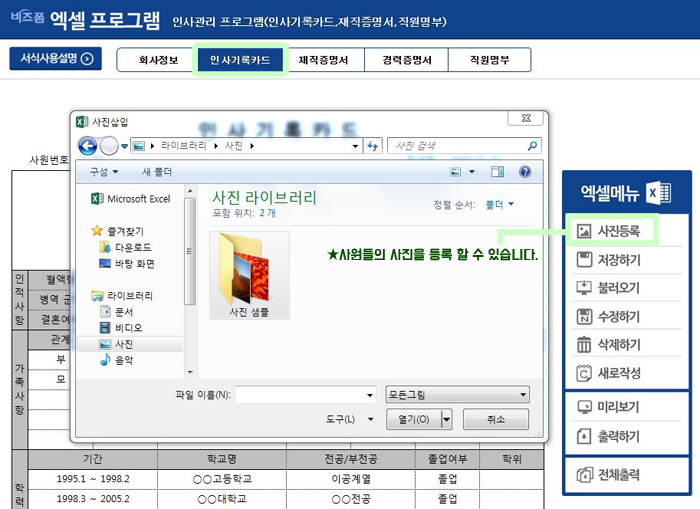Expand the 파일 이름 combo box arrow
The width and height of the screenshot is (700, 509).
370,395
